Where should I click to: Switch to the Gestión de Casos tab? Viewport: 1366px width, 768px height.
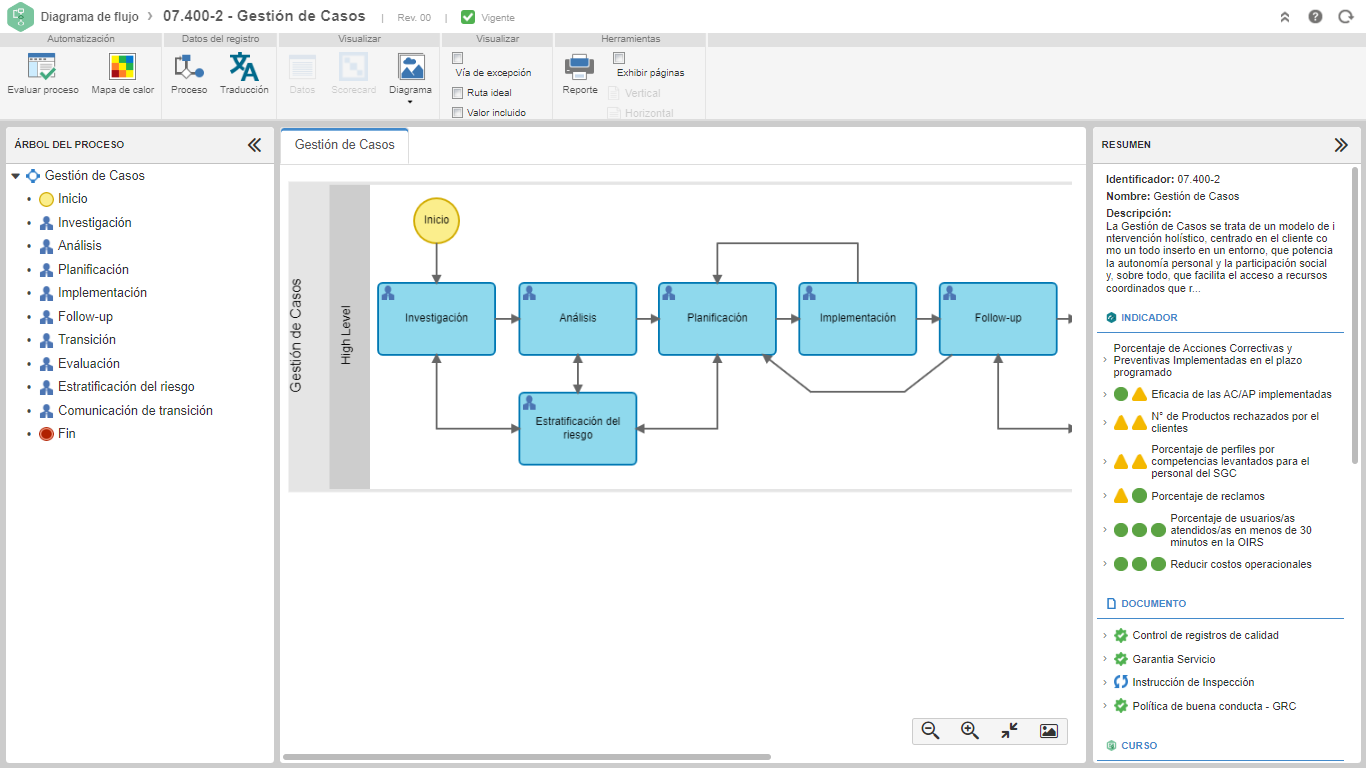345,145
